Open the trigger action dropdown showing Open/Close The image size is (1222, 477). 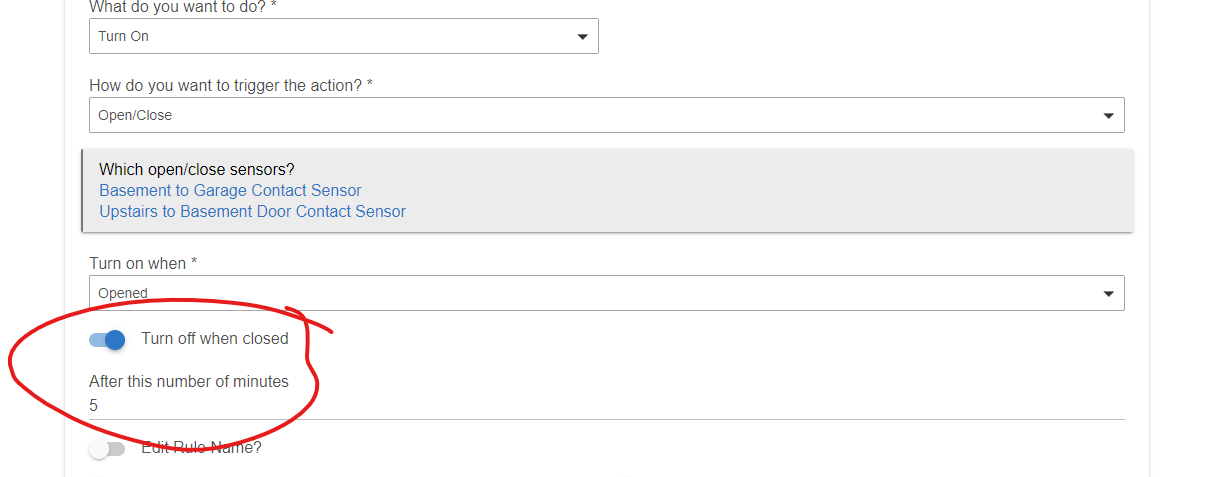click(607, 115)
